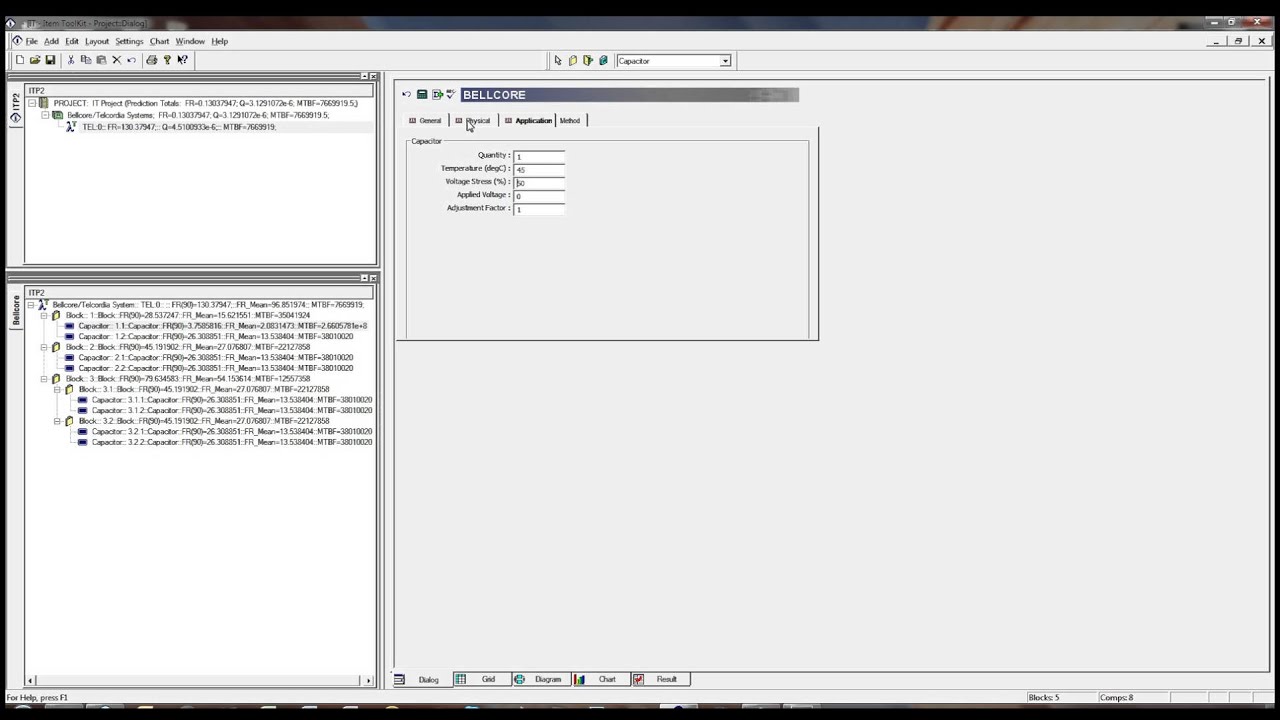Click the context help arrow-question icon
Image resolution: width=1280 pixels, height=720 pixels.
182,60
